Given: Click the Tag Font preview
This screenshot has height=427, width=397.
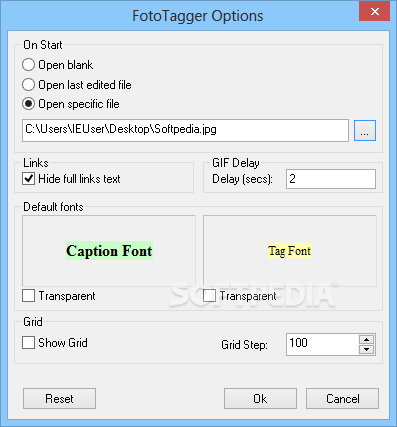Looking at the screenshot, I should (x=290, y=251).
